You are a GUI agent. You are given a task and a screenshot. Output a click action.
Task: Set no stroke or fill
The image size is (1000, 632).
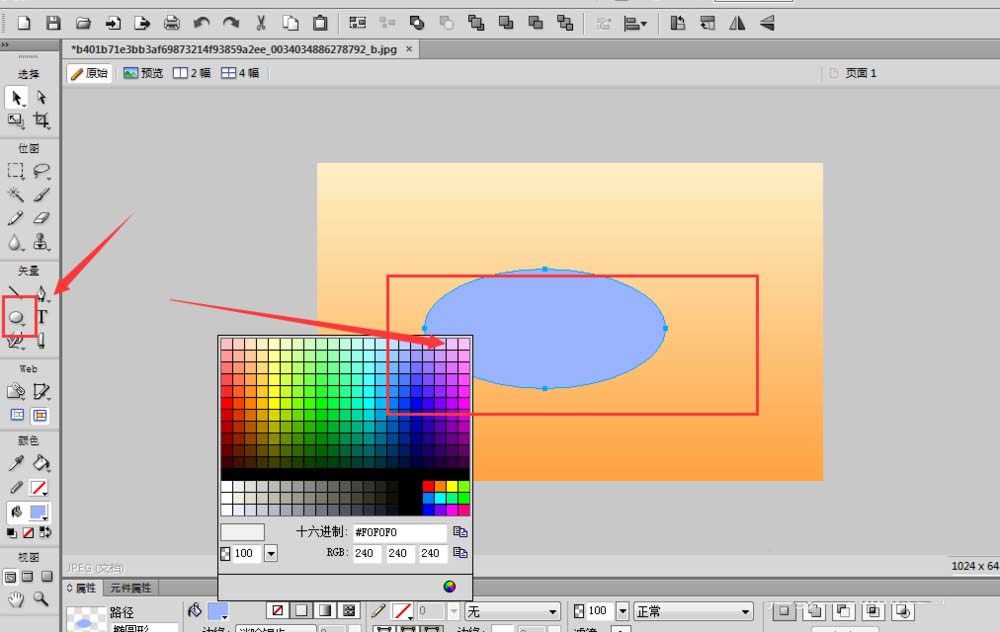coord(28,533)
